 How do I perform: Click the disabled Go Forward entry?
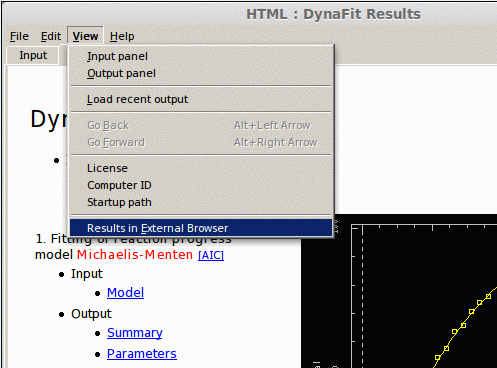click(x=201, y=142)
